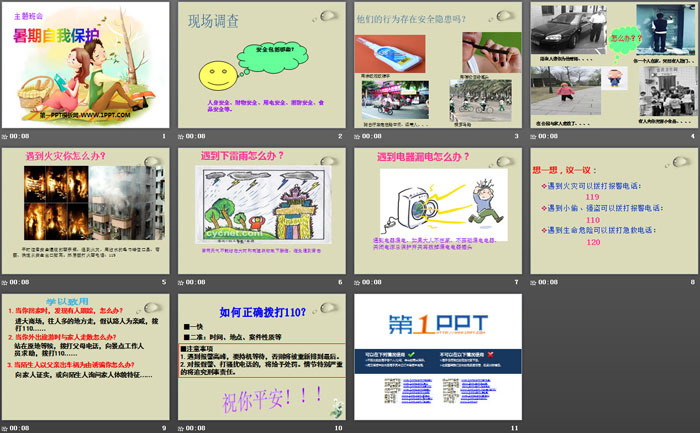Select slide 2 thumbnail titled 现场调查

point(262,65)
